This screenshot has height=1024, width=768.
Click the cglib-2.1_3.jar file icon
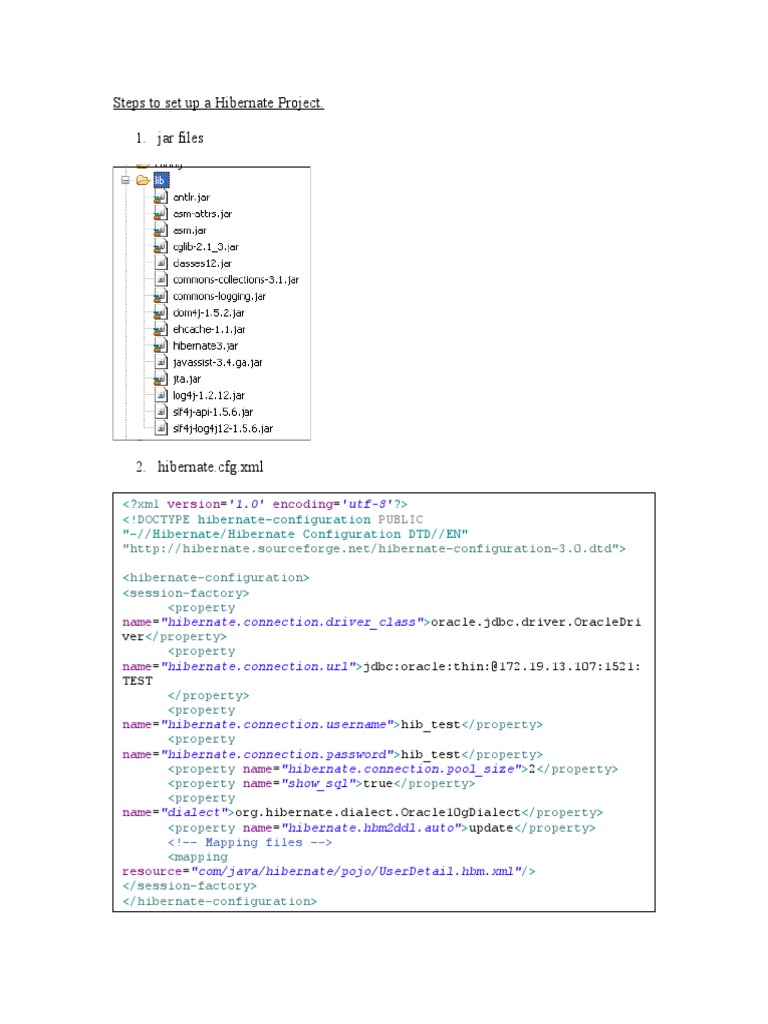coord(161,246)
